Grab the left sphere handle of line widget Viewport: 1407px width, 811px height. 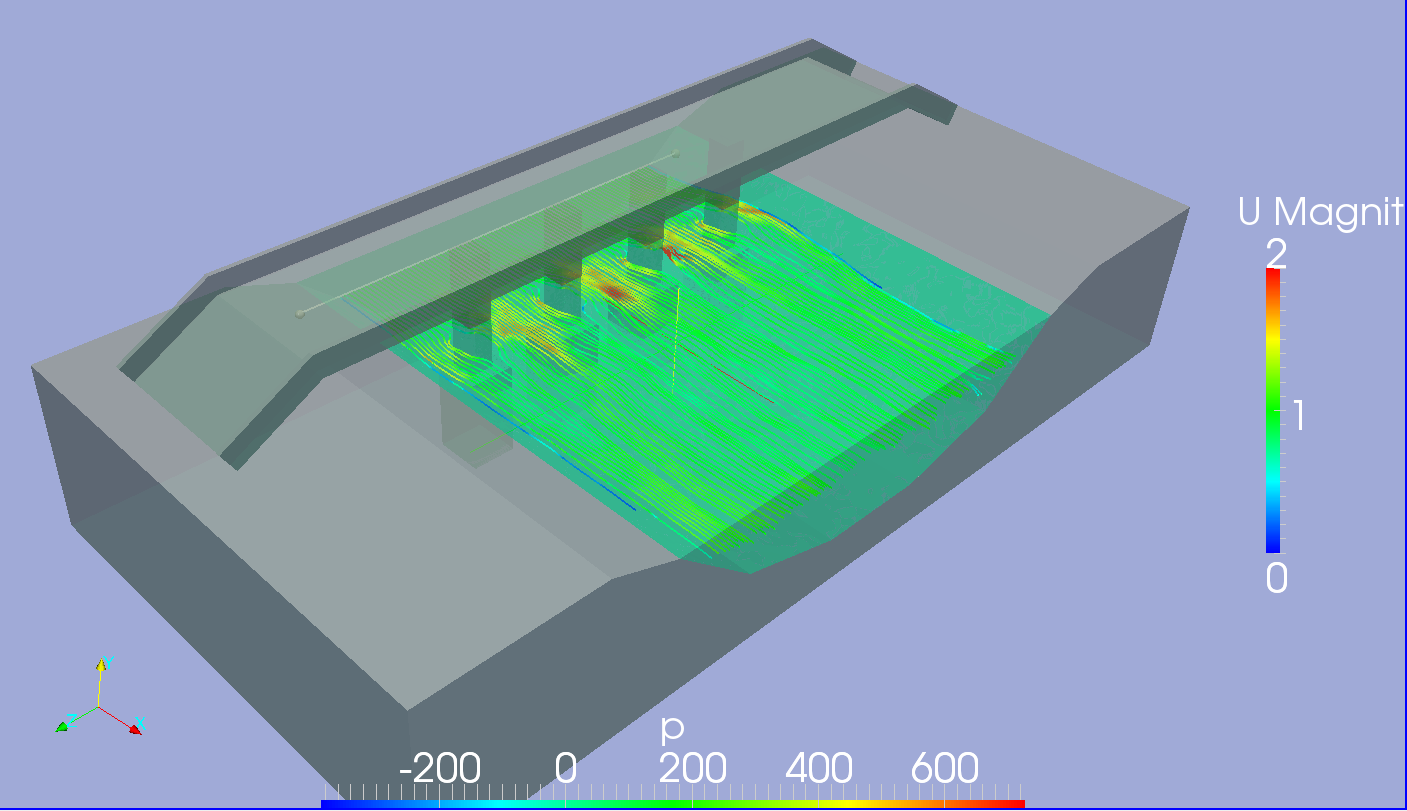(299, 314)
